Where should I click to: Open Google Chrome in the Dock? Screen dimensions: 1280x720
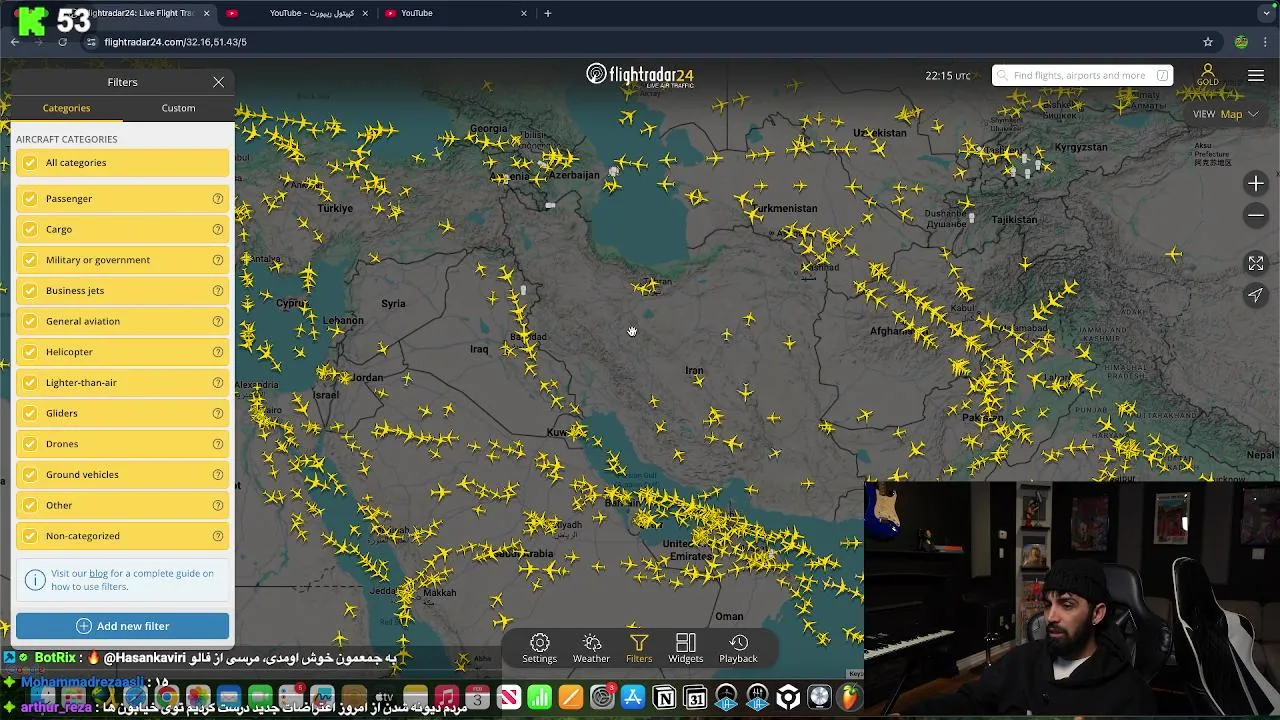(x=167, y=698)
